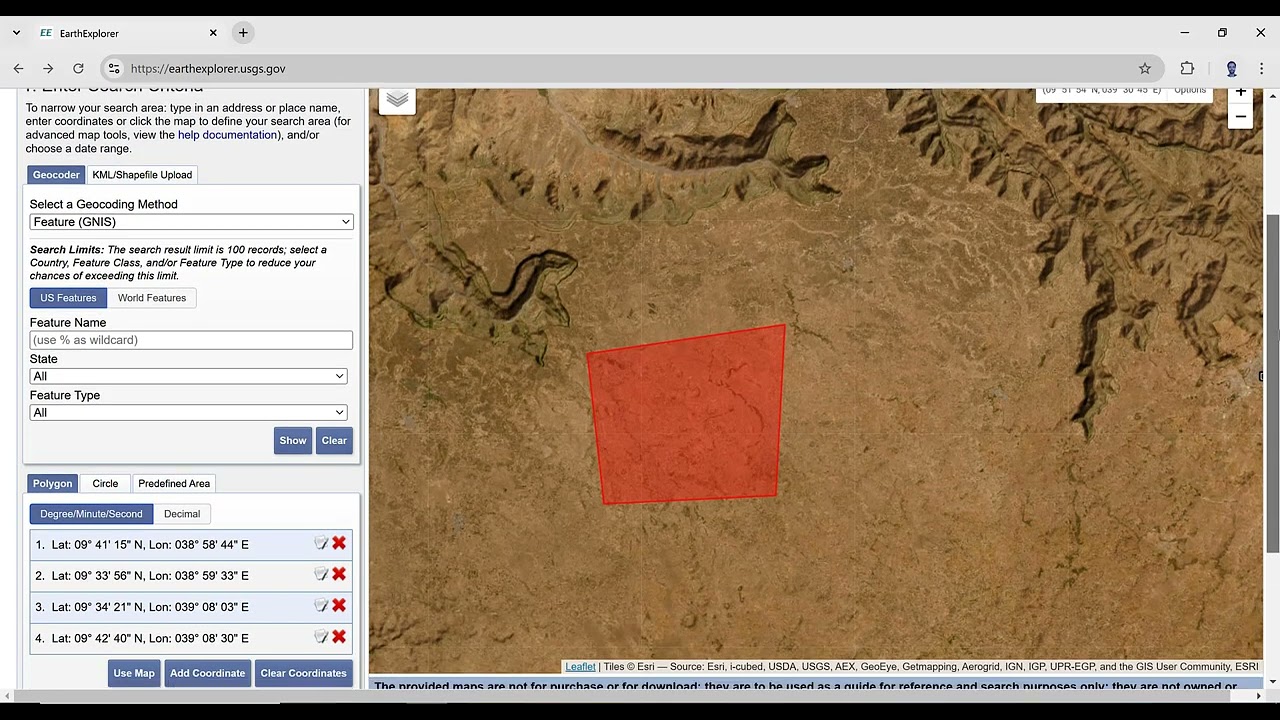1280x720 pixels.
Task: Switch to Decimal coordinate format
Action: pos(182,514)
